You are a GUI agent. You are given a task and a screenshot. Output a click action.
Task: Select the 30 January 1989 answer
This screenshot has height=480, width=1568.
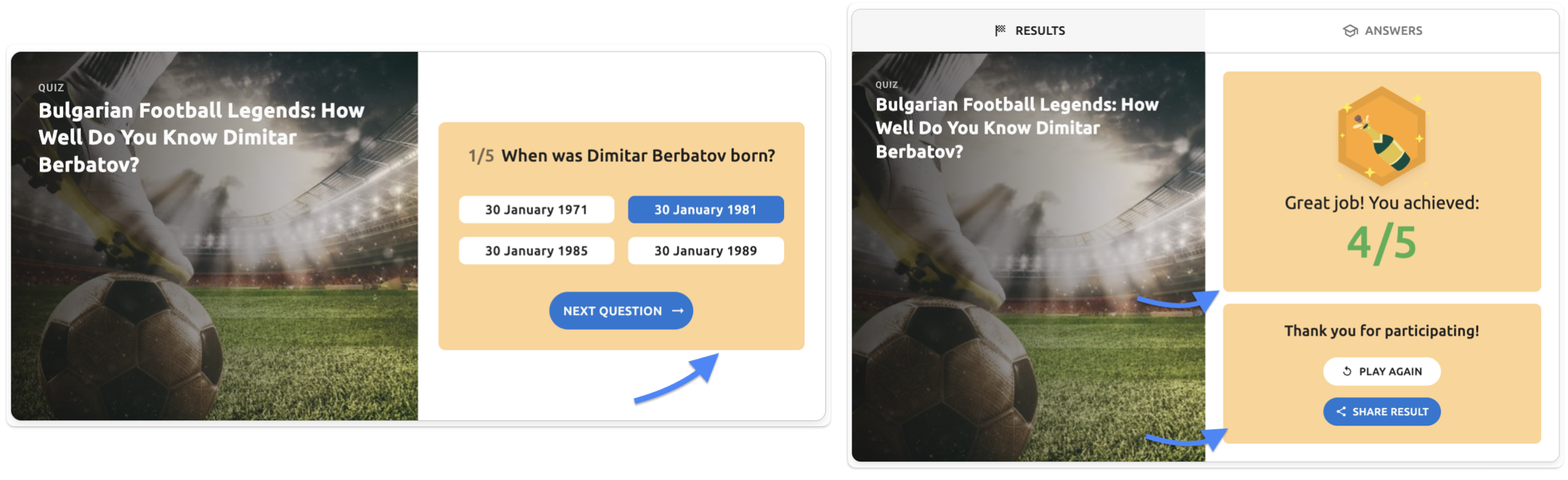[706, 251]
